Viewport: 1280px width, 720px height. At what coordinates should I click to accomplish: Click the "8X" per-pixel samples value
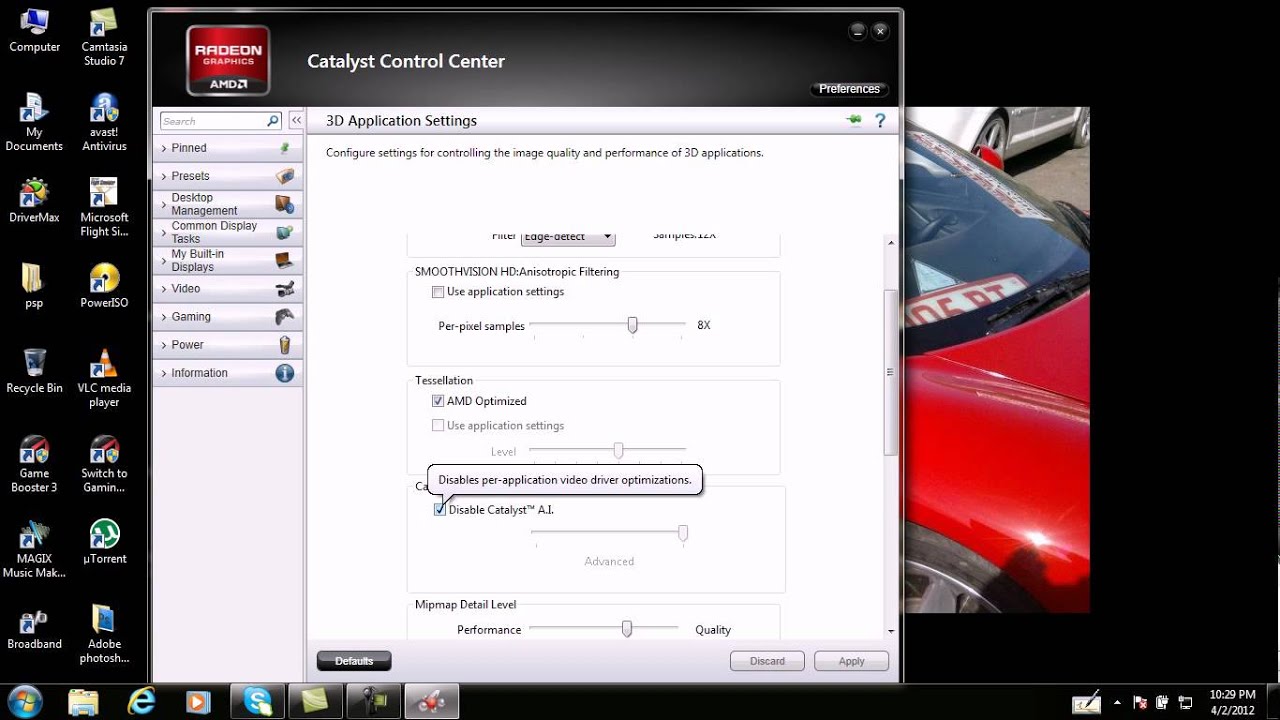pos(704,326)
